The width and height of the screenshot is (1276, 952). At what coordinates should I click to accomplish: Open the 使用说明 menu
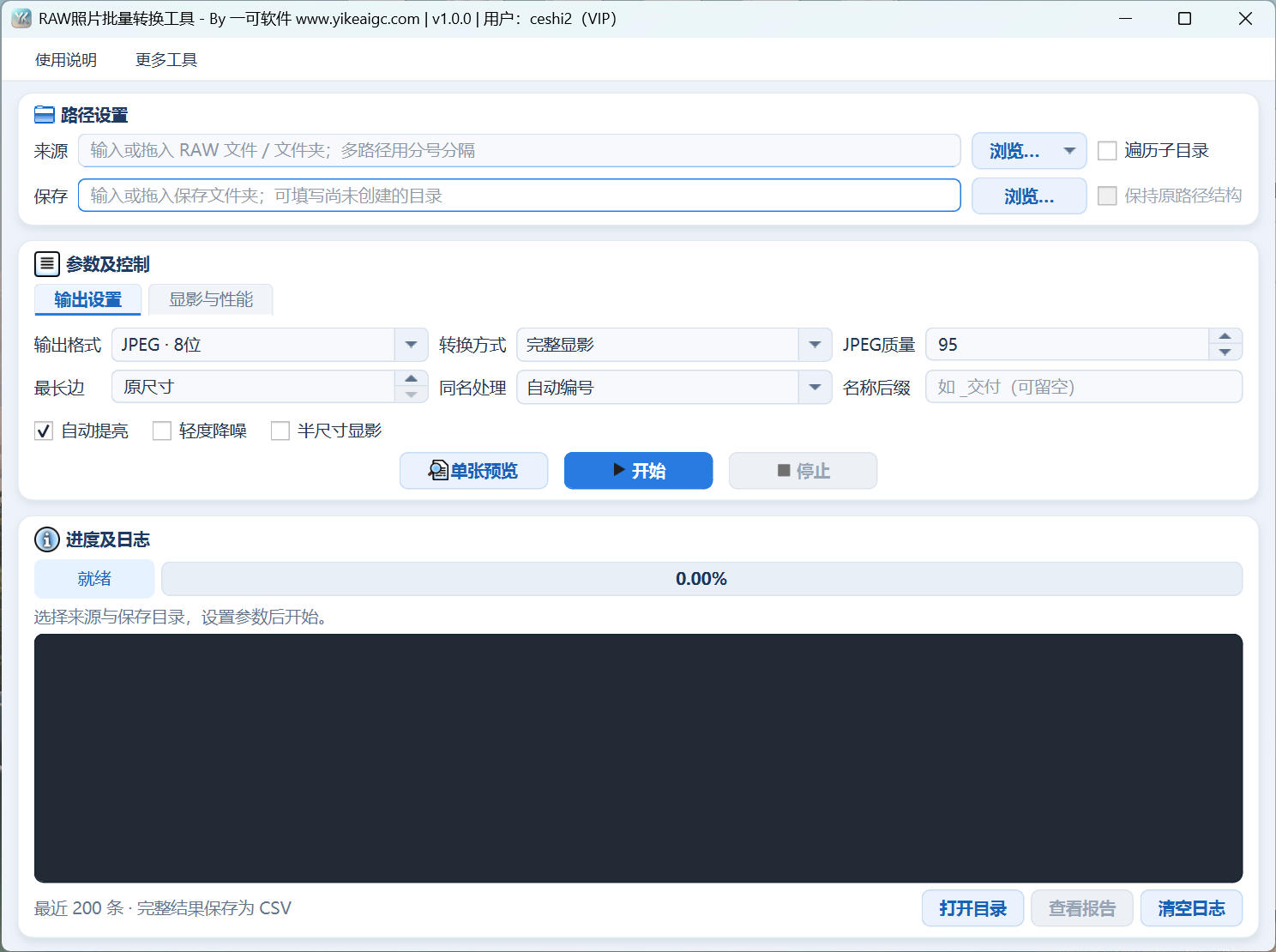[x=66, y=60]
